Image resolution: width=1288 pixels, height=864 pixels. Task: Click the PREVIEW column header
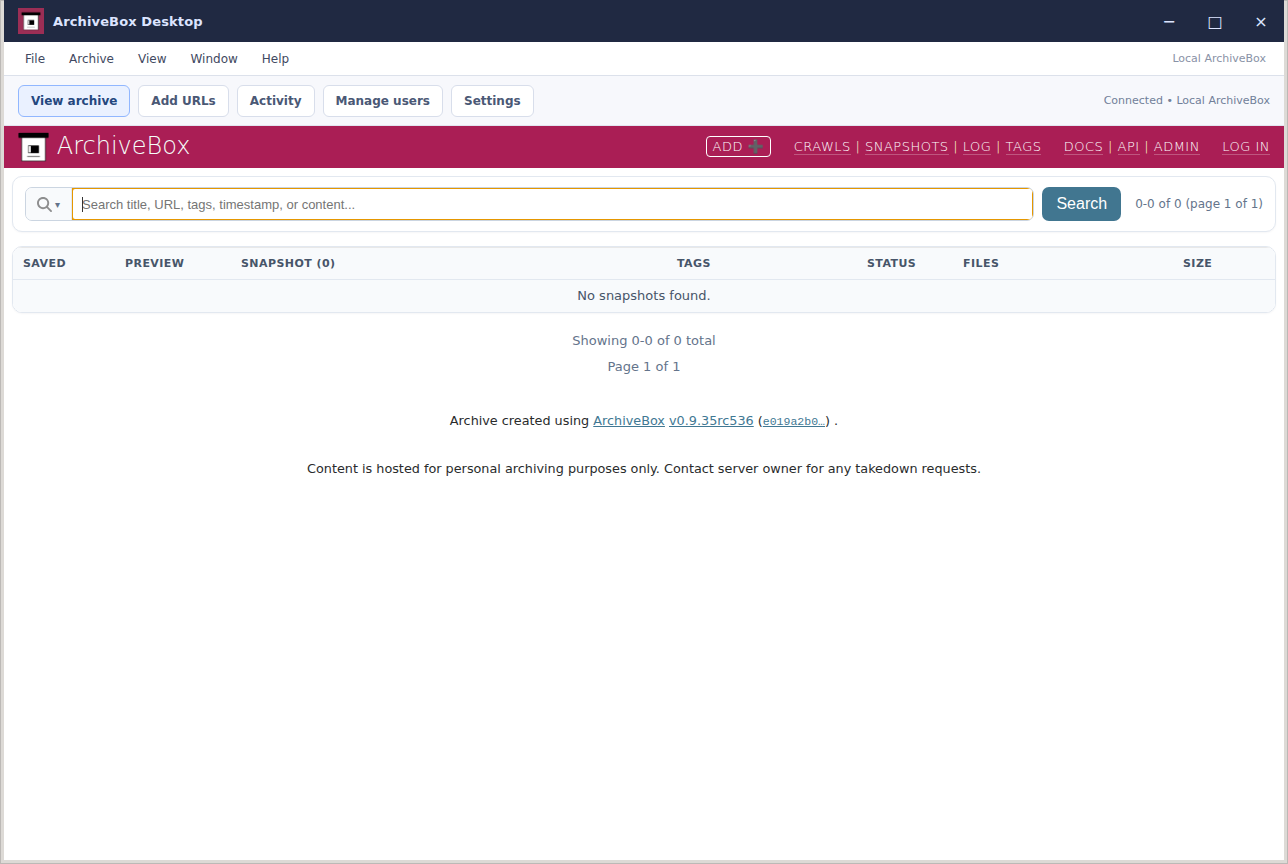coord(154,263)
